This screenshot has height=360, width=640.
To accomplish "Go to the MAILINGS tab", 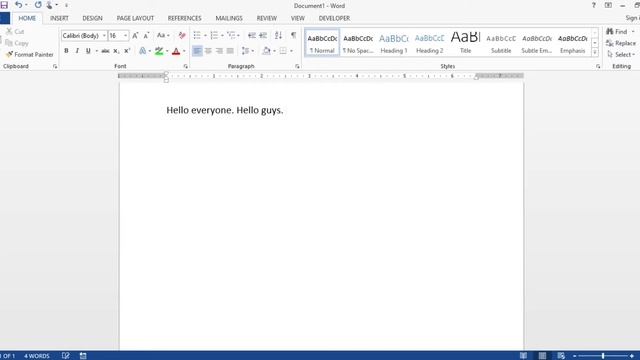I will pyautogui.click(x=229, y=18).
